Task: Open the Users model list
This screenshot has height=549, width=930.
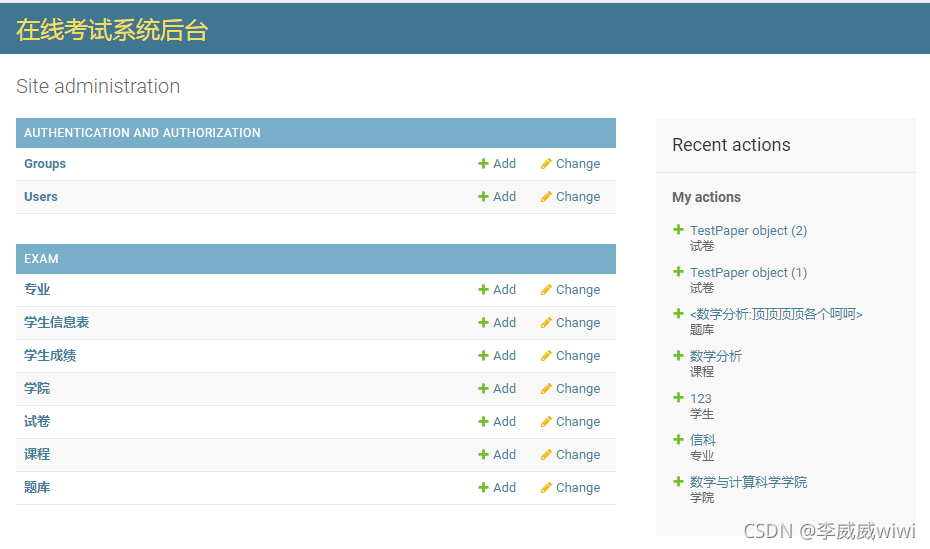Action: coord(41,197)
